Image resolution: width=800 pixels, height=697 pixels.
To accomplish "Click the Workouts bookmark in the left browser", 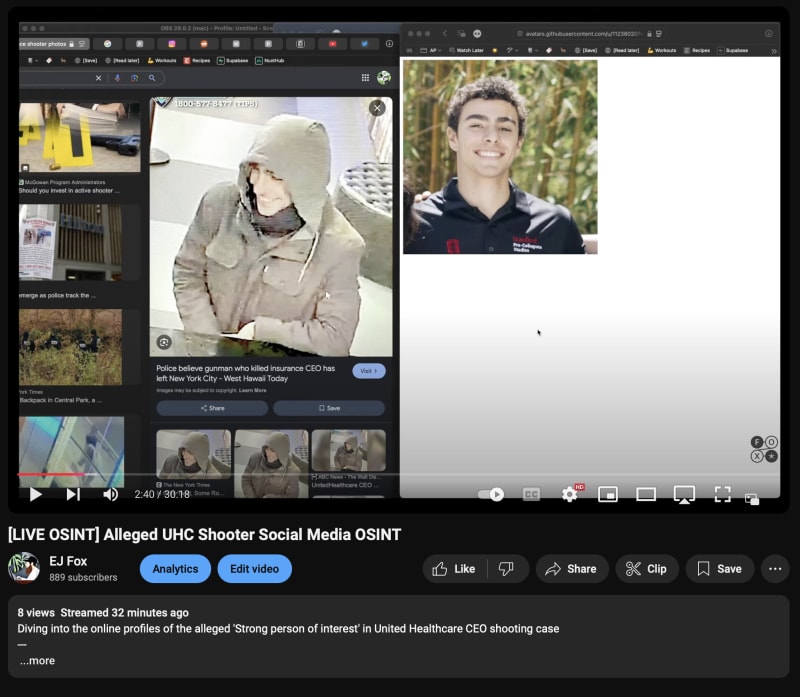I will pyautogui.click(x=162, y=60).
